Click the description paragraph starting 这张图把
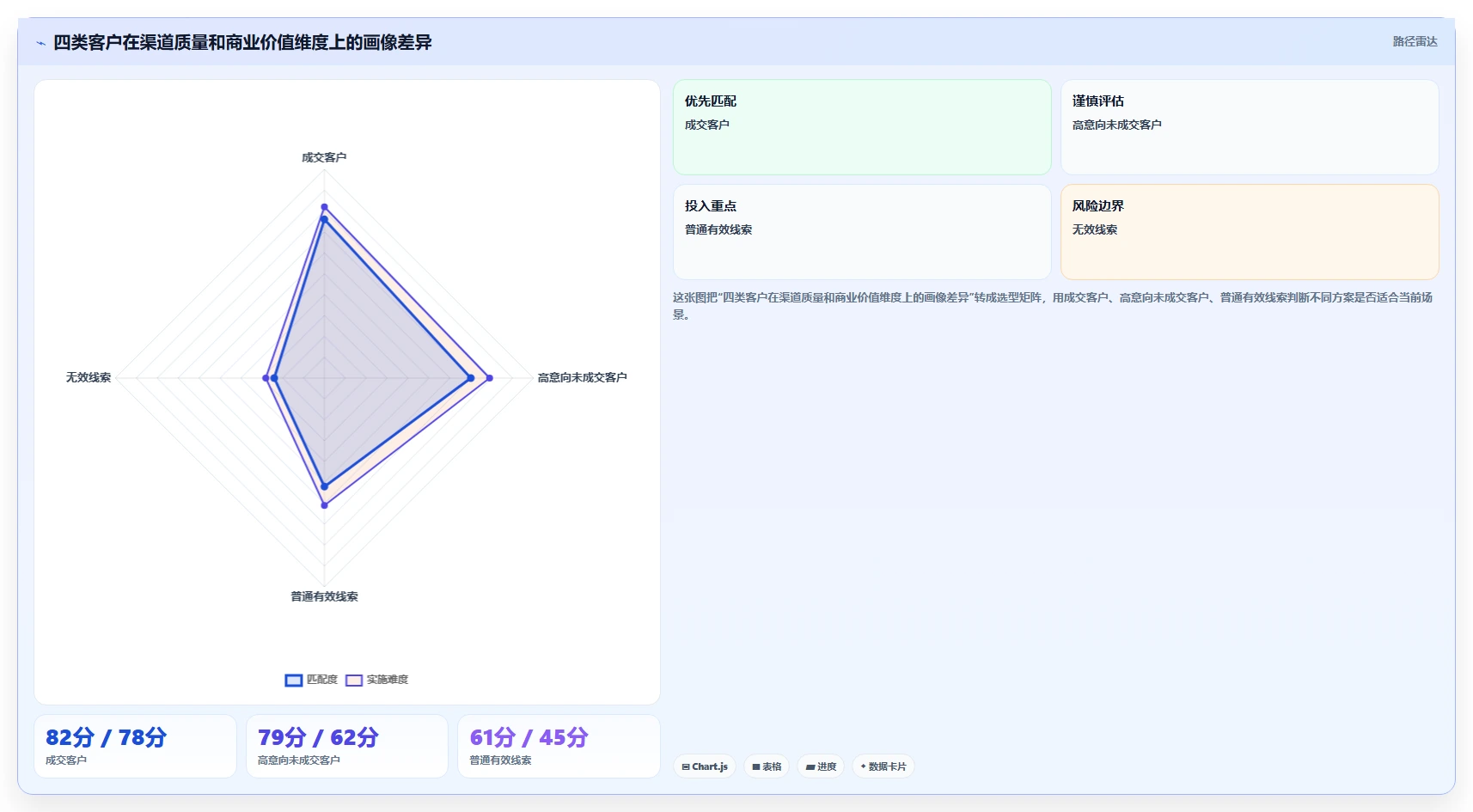 click(x=1053, y=306)
